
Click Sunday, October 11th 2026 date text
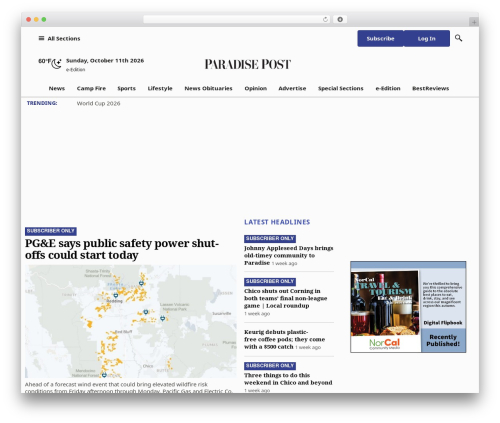pos(105,61)
